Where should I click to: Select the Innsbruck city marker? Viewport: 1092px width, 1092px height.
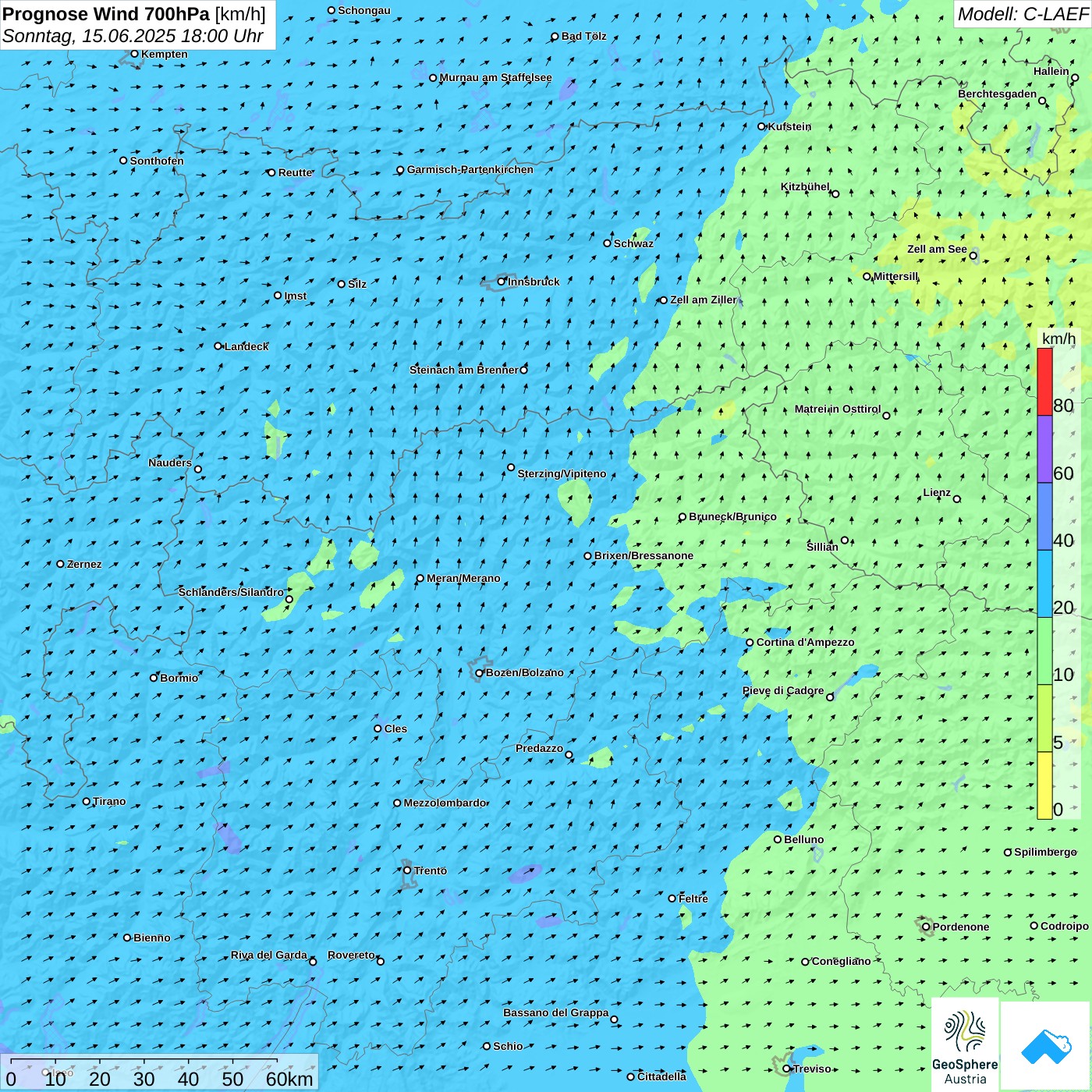click(x=502, y=282)
